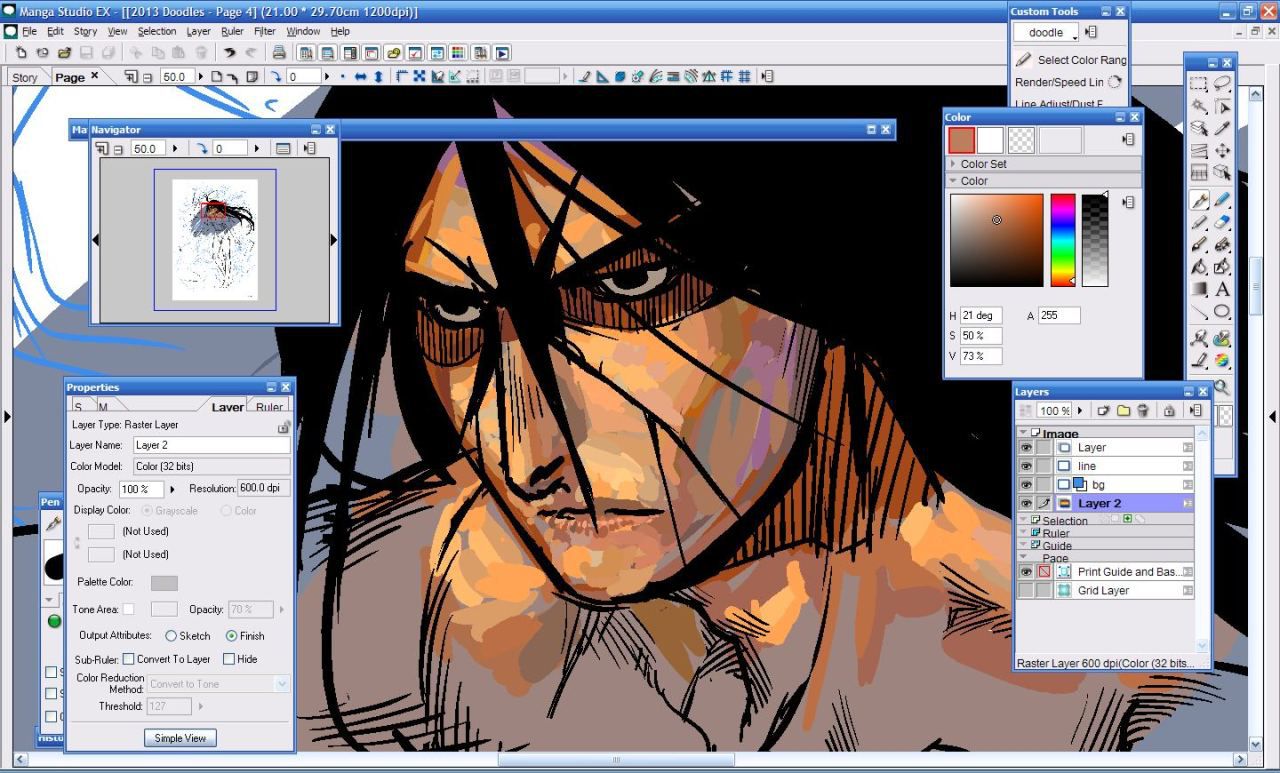
Task: Hide the 'bg' layer
Action: coord(1026,485)
